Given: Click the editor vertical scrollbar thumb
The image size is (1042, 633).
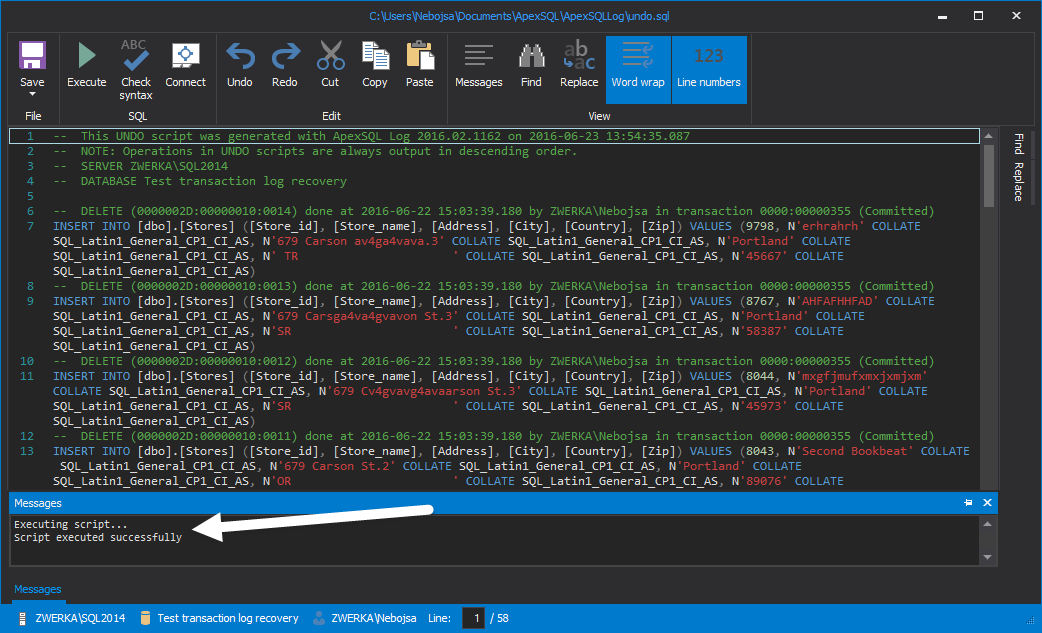Looking at the screenshot, I should [x=988, y=176].
